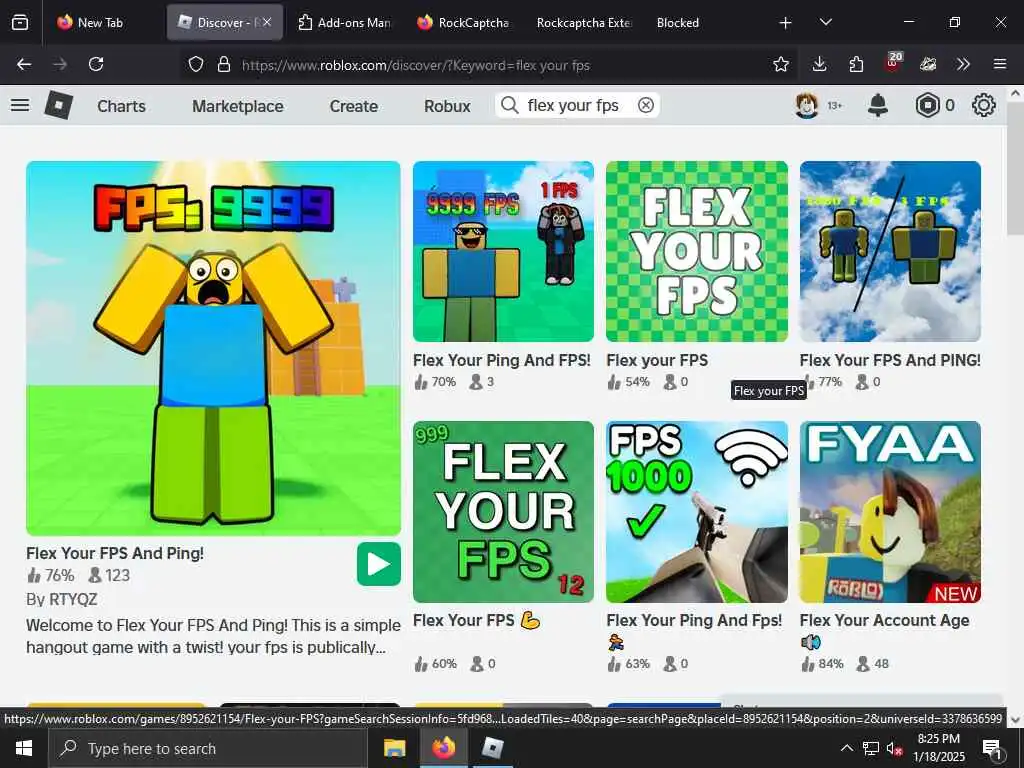
Task: Show more tools overflow chevrons
Action: point(963,64)
